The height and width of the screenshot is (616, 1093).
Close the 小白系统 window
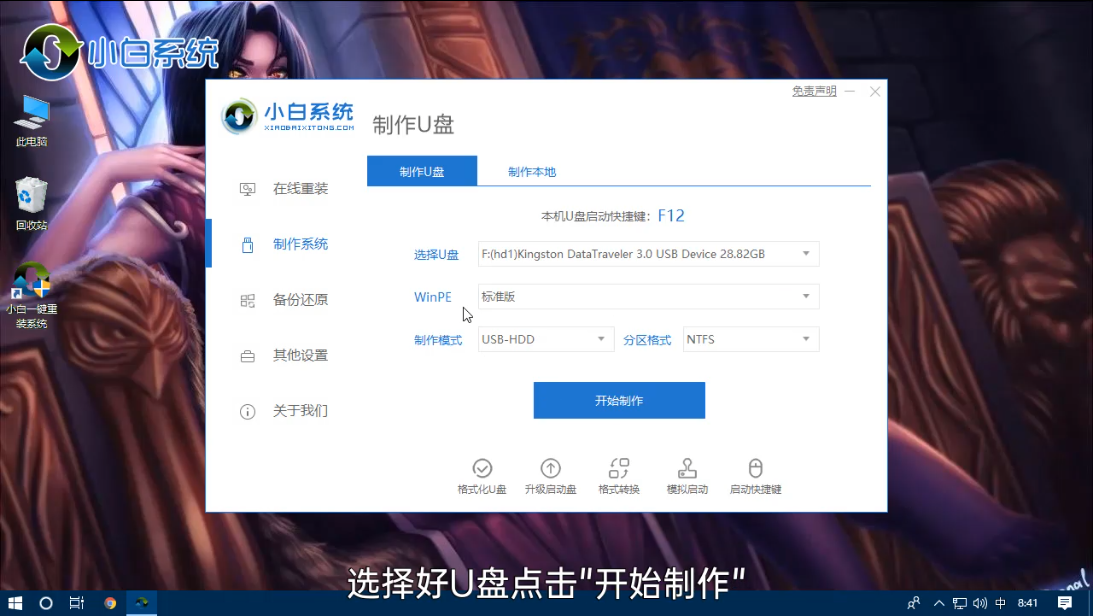pos(875,91)
